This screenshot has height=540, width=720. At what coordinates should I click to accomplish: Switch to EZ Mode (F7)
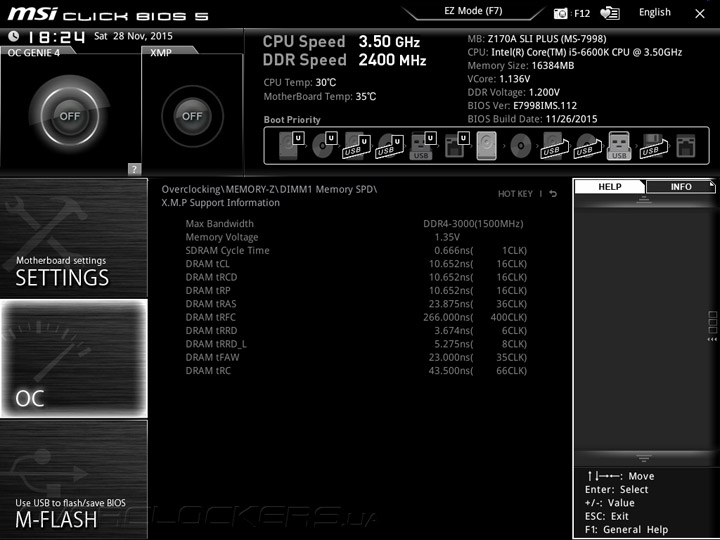click(x=473, y=11)
